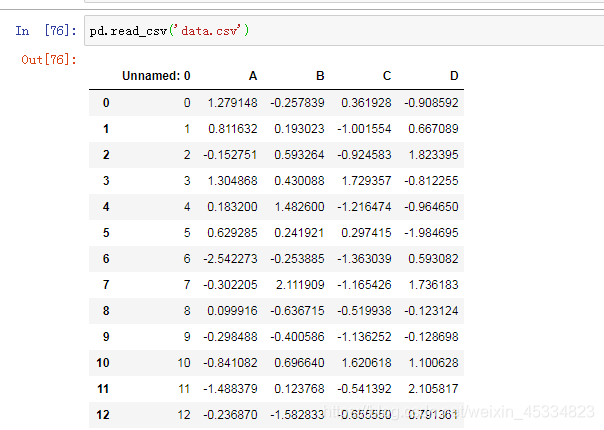The image size is (604, 430).
Task: Click the Out[76]: output prompt
Action: point(49,60)
